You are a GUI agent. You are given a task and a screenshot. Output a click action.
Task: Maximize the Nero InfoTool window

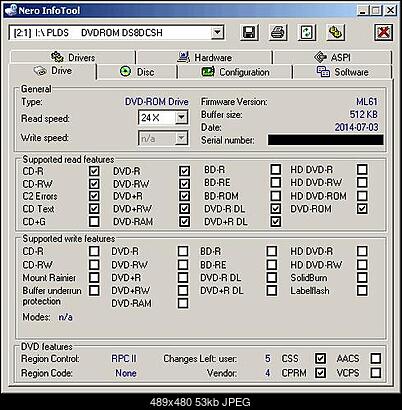(x=375, y=10)
